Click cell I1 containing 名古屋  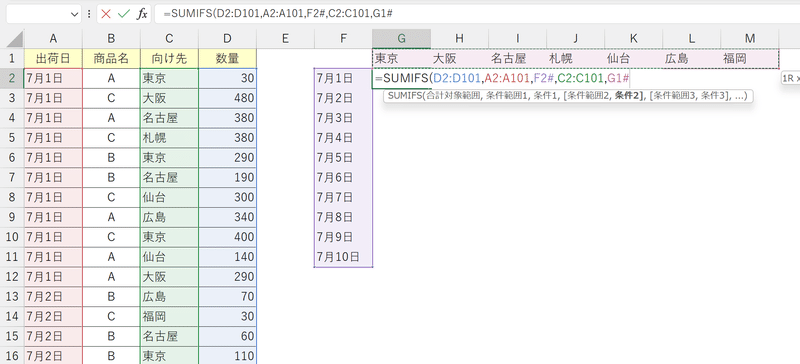click(x=517, y=59)
